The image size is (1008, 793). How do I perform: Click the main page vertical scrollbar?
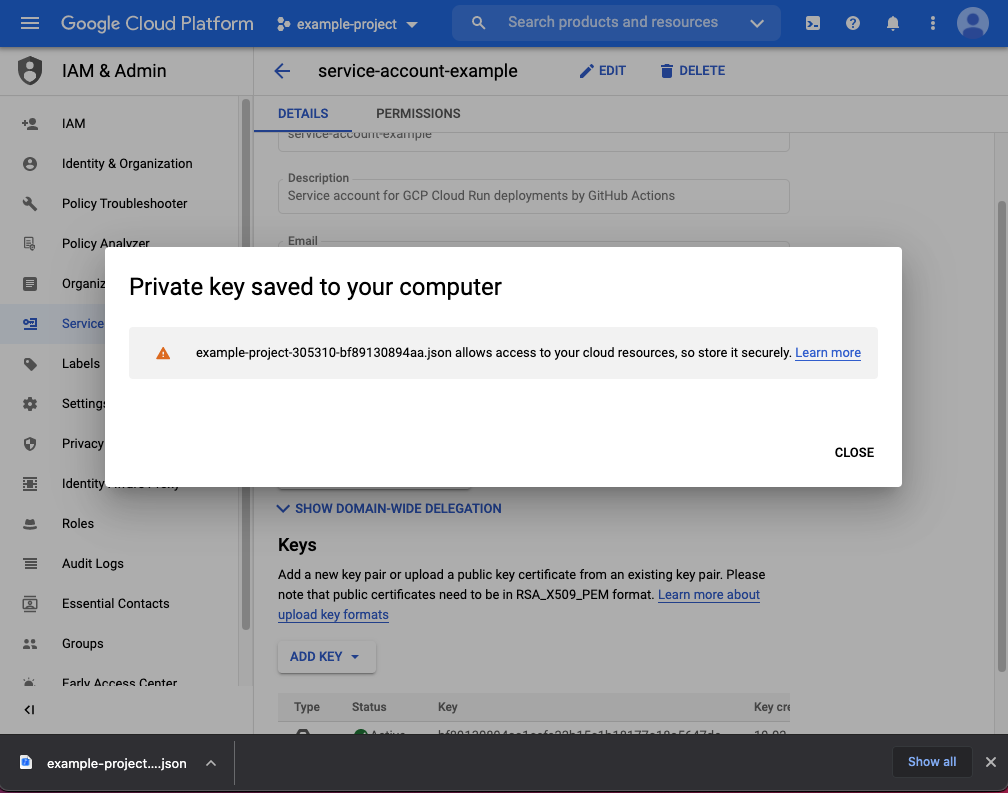[x=1002, y=437]
